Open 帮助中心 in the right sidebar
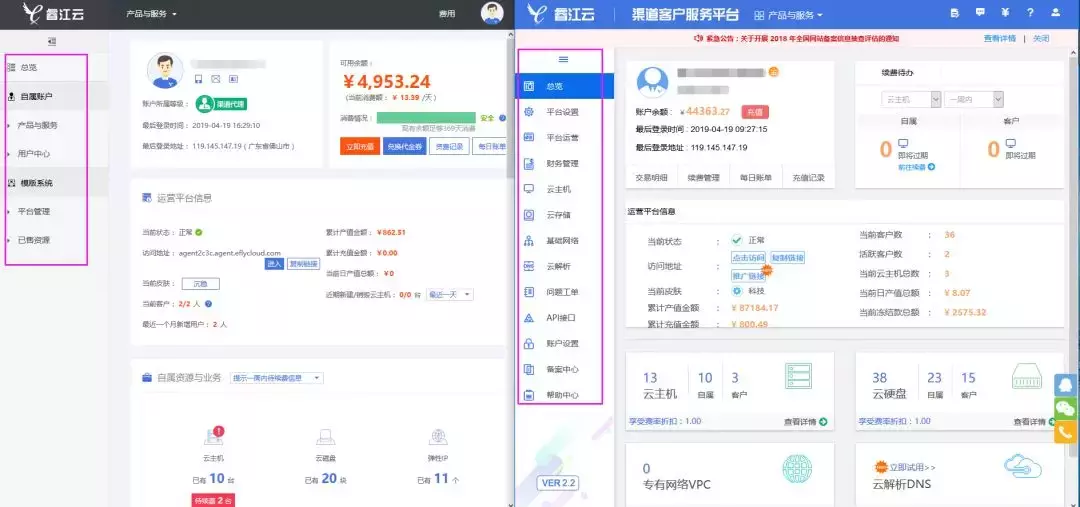The image size is (1080, 507). click(563, 395)
